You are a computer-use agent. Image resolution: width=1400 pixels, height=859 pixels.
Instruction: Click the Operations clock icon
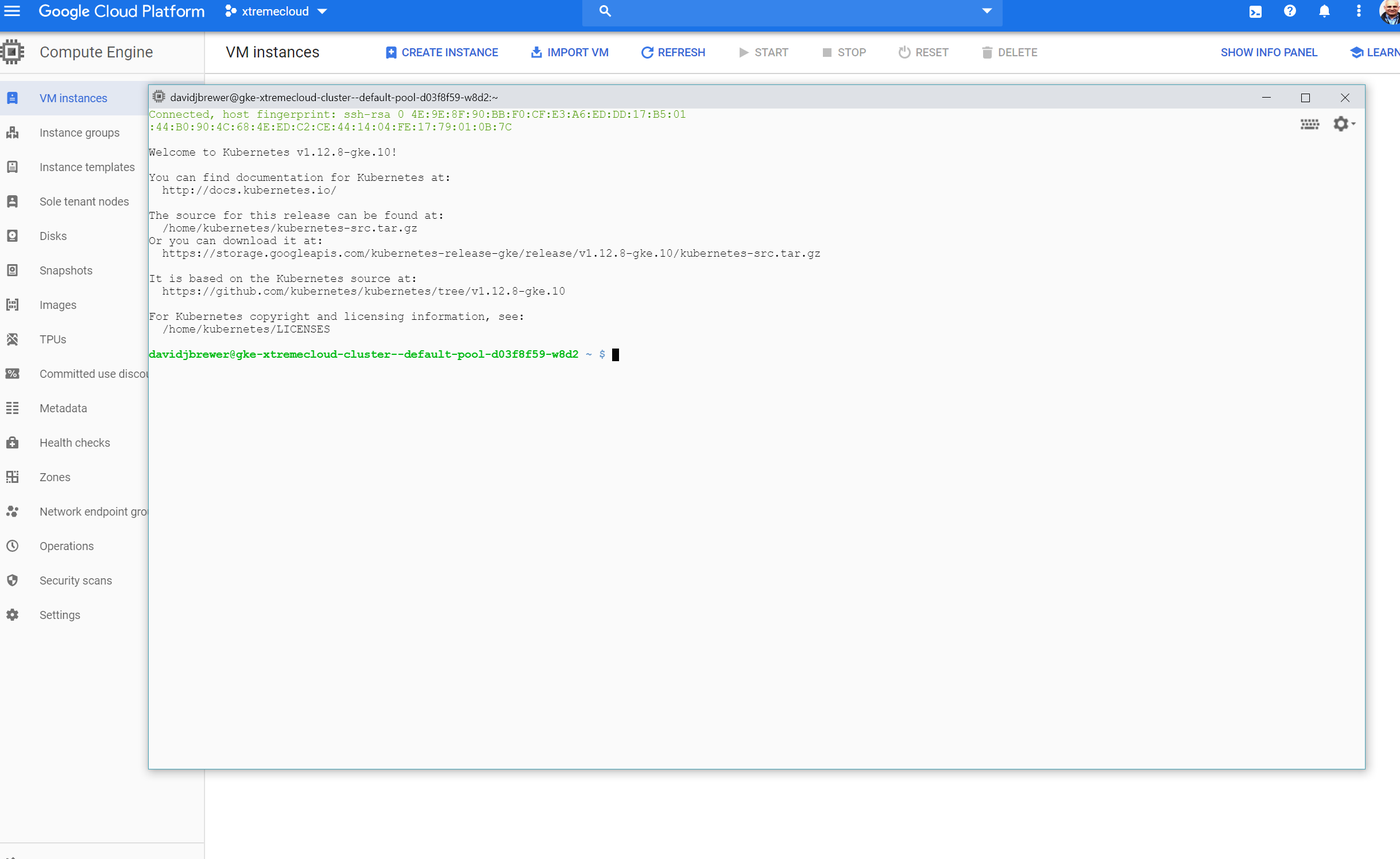point(12,546)
